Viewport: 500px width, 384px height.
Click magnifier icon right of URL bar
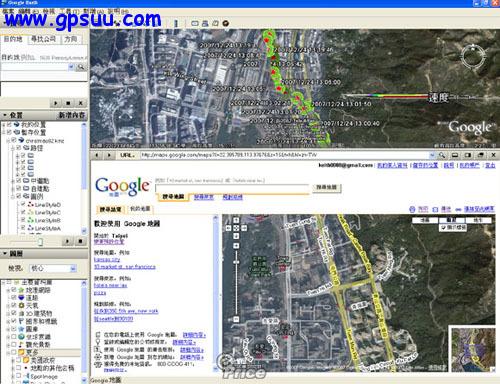[x=442, y=155]
